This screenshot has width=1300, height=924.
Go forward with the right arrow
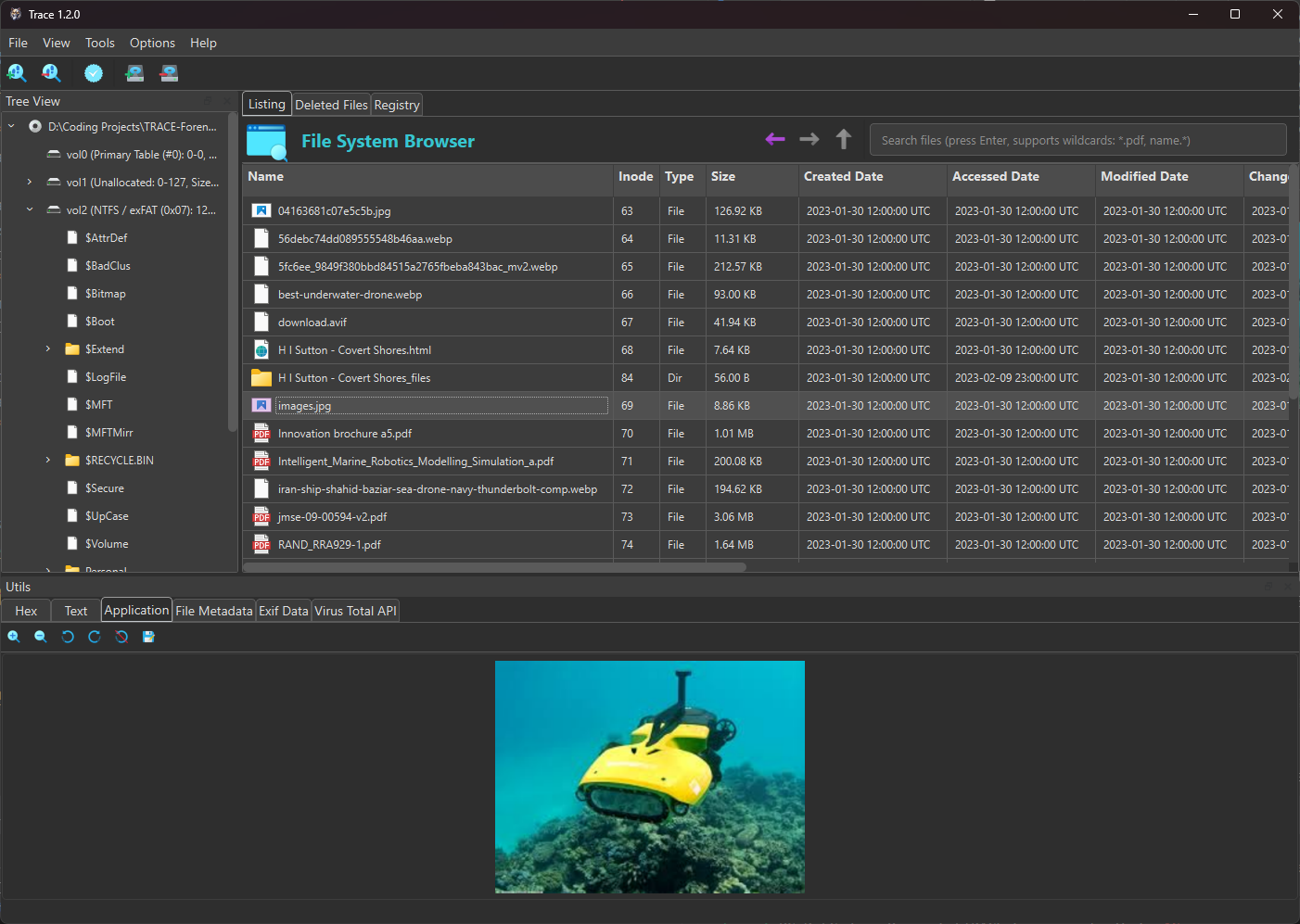point(809,139)
